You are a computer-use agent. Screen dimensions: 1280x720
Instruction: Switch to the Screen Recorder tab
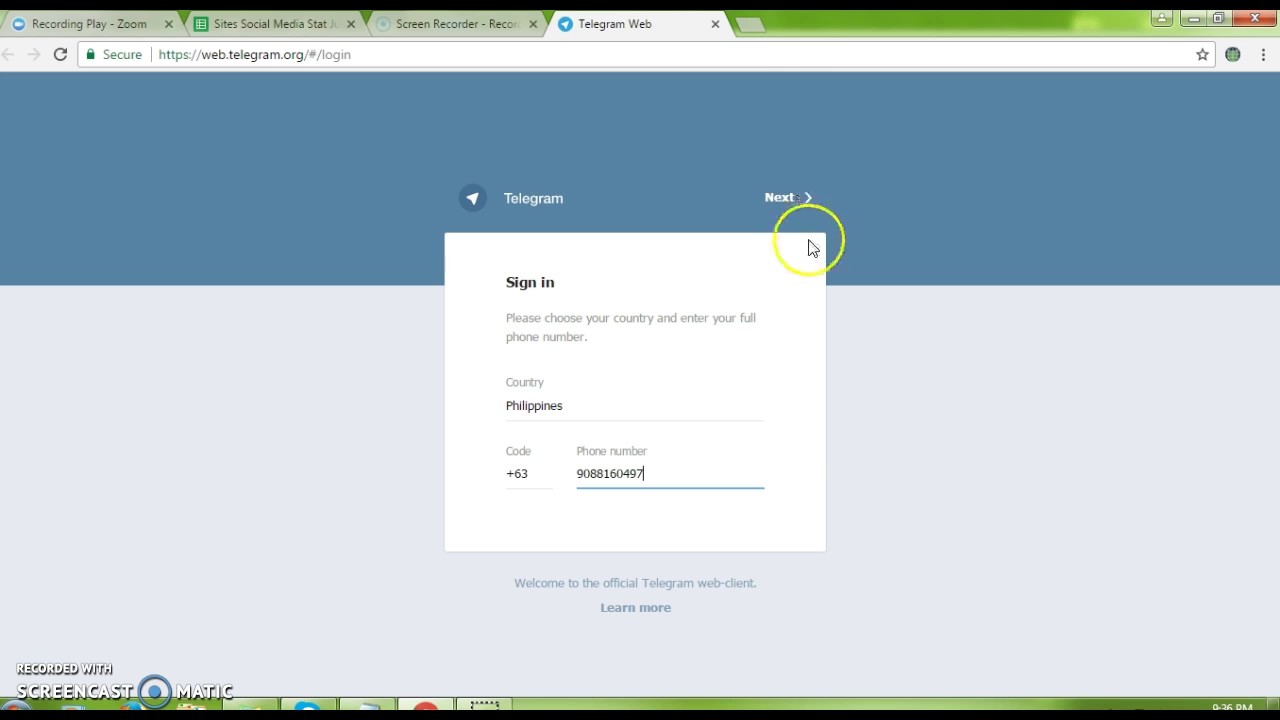pos(456,24)
